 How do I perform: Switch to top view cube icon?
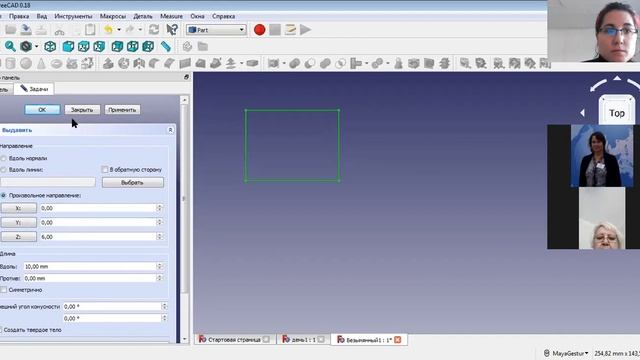click(84, 47)
